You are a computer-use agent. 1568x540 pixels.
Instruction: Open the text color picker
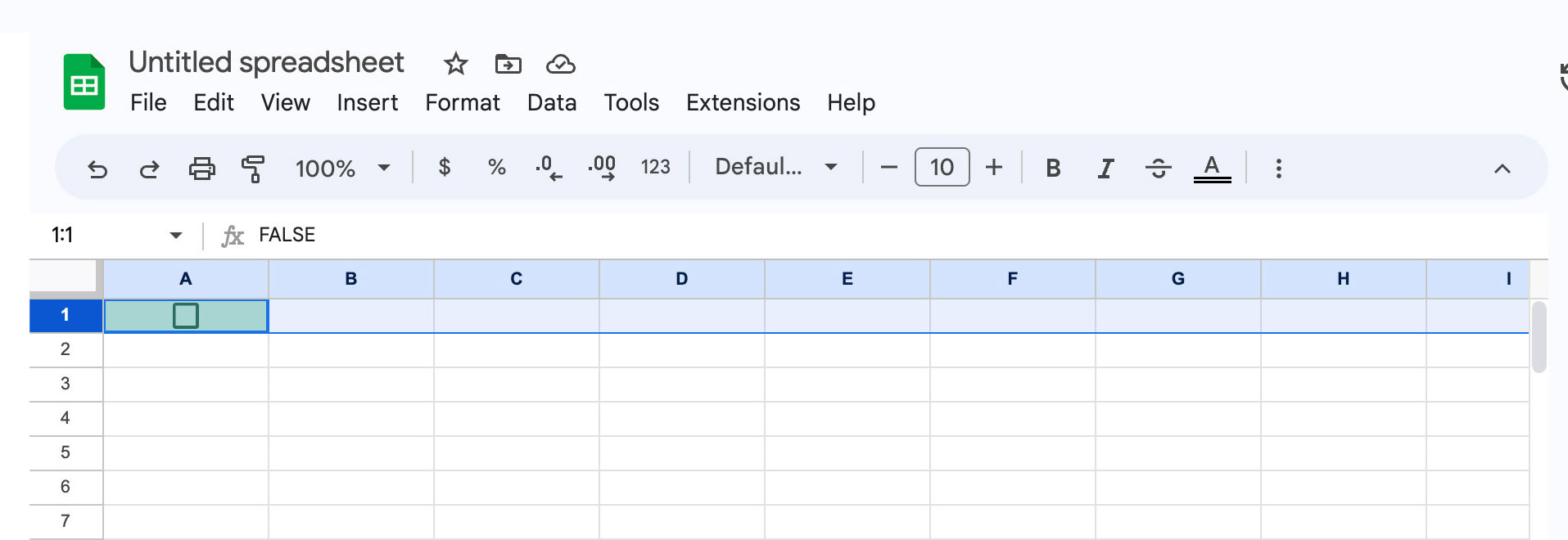tap(1212, 169)
